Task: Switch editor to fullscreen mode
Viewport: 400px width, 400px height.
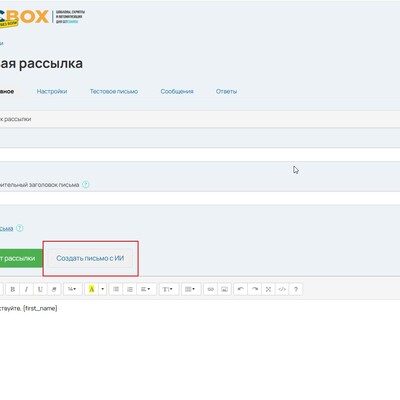Action: tap(268, 289)
